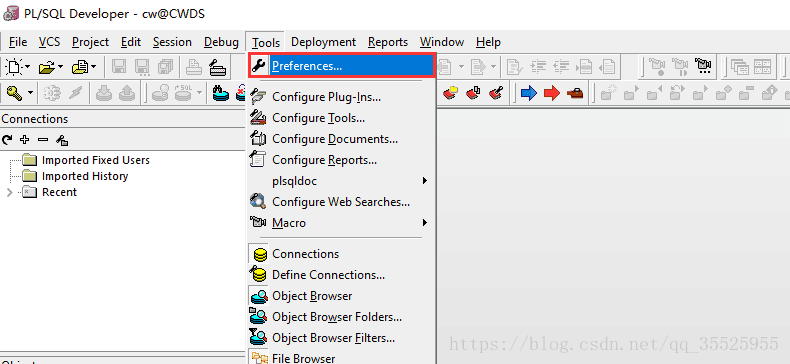This screenshot has height=364, width=790.
Task: Click the minus icon to remove connection
Action: click(x=43, y=140)
